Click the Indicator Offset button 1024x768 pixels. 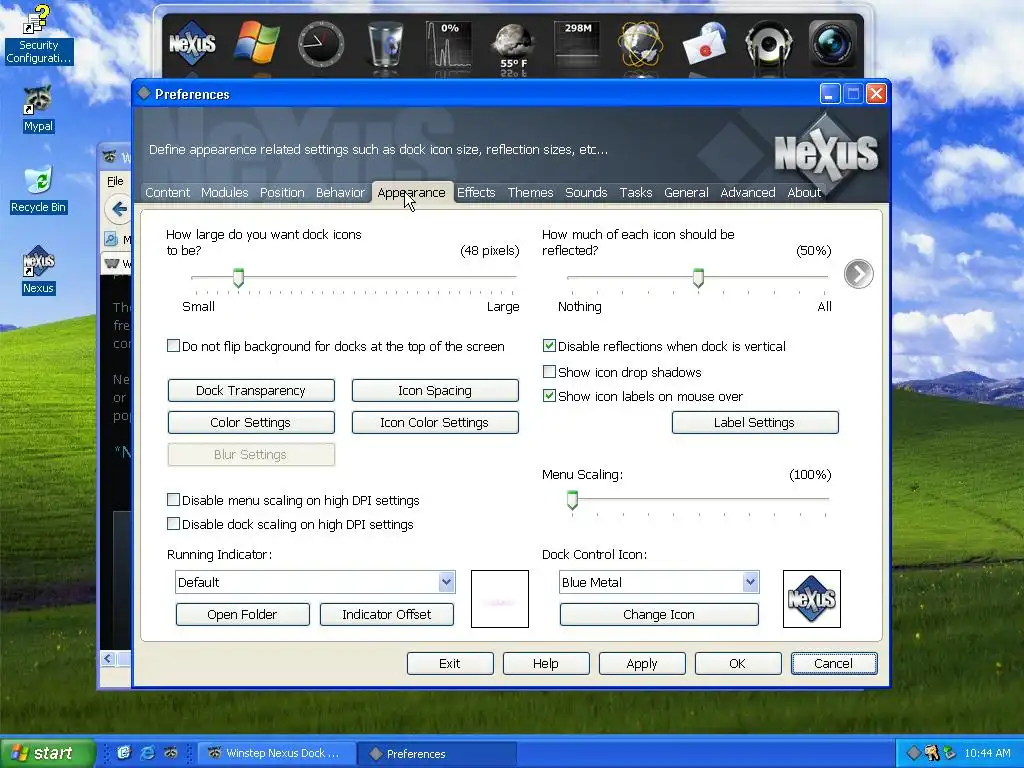point(387,615)
